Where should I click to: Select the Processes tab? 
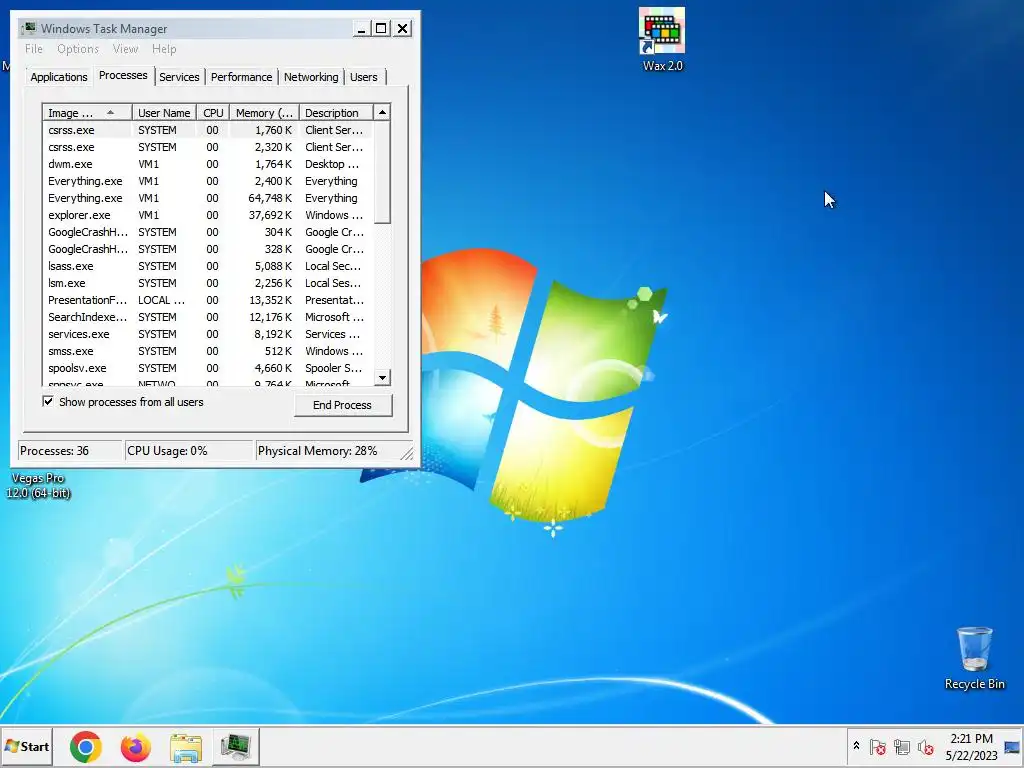tap(123, 75)
